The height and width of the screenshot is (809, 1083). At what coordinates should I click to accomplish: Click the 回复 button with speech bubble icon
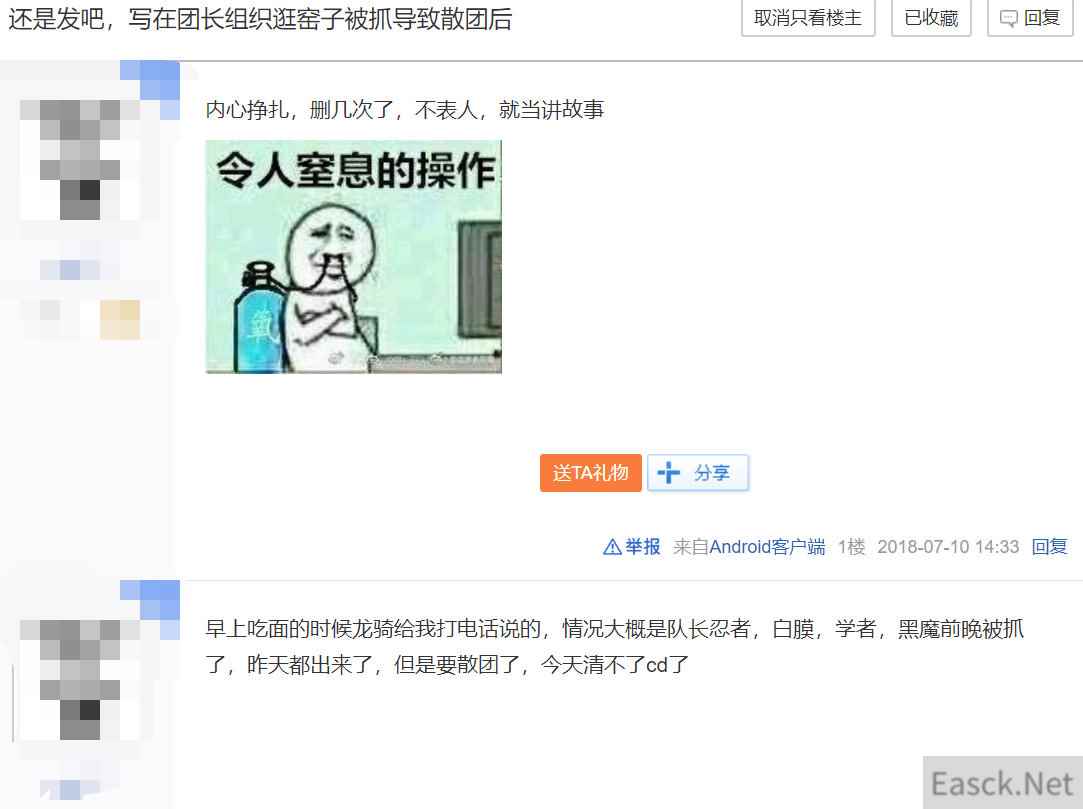[1030, 17]
